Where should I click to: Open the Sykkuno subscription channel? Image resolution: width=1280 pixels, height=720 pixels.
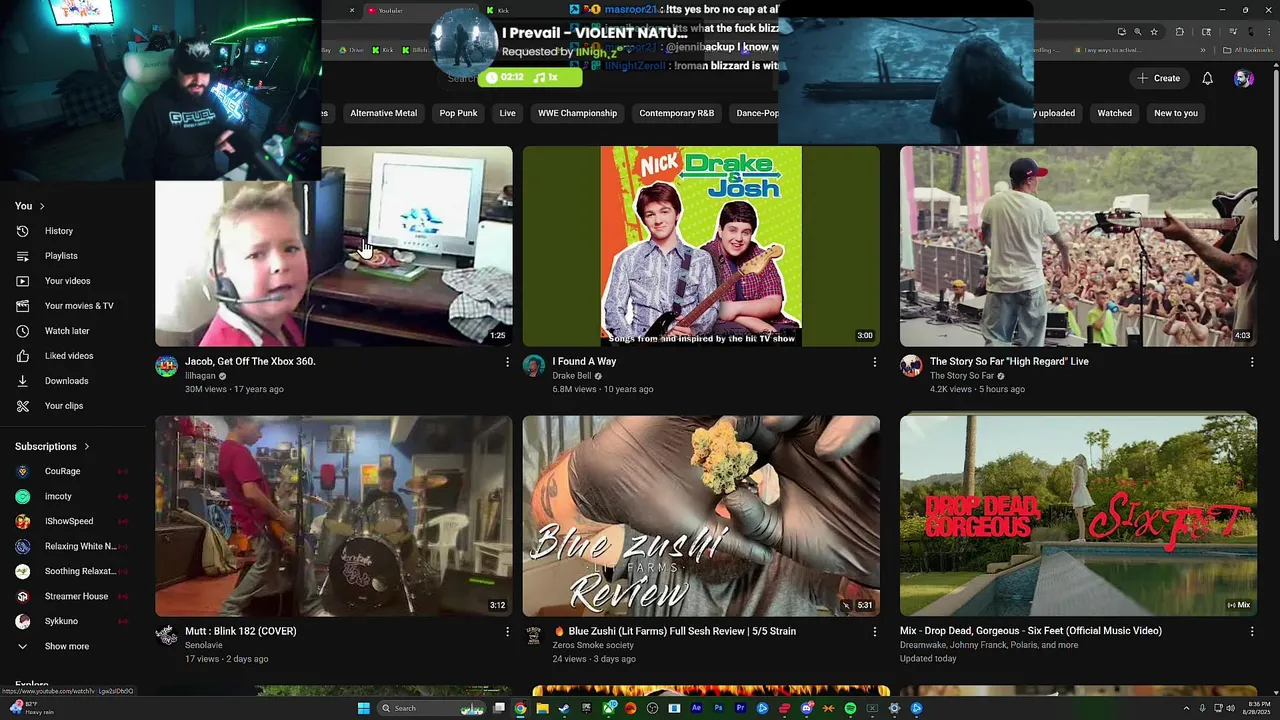[60, 621]
